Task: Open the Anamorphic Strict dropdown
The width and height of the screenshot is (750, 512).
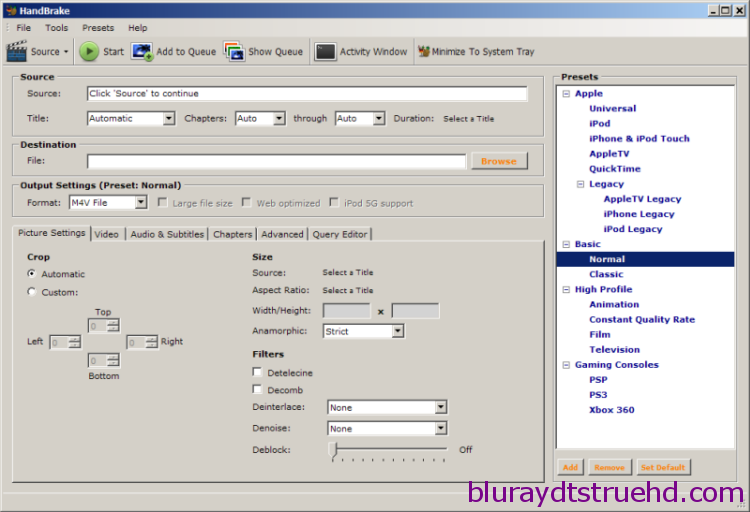Action: tap(397, 331)
